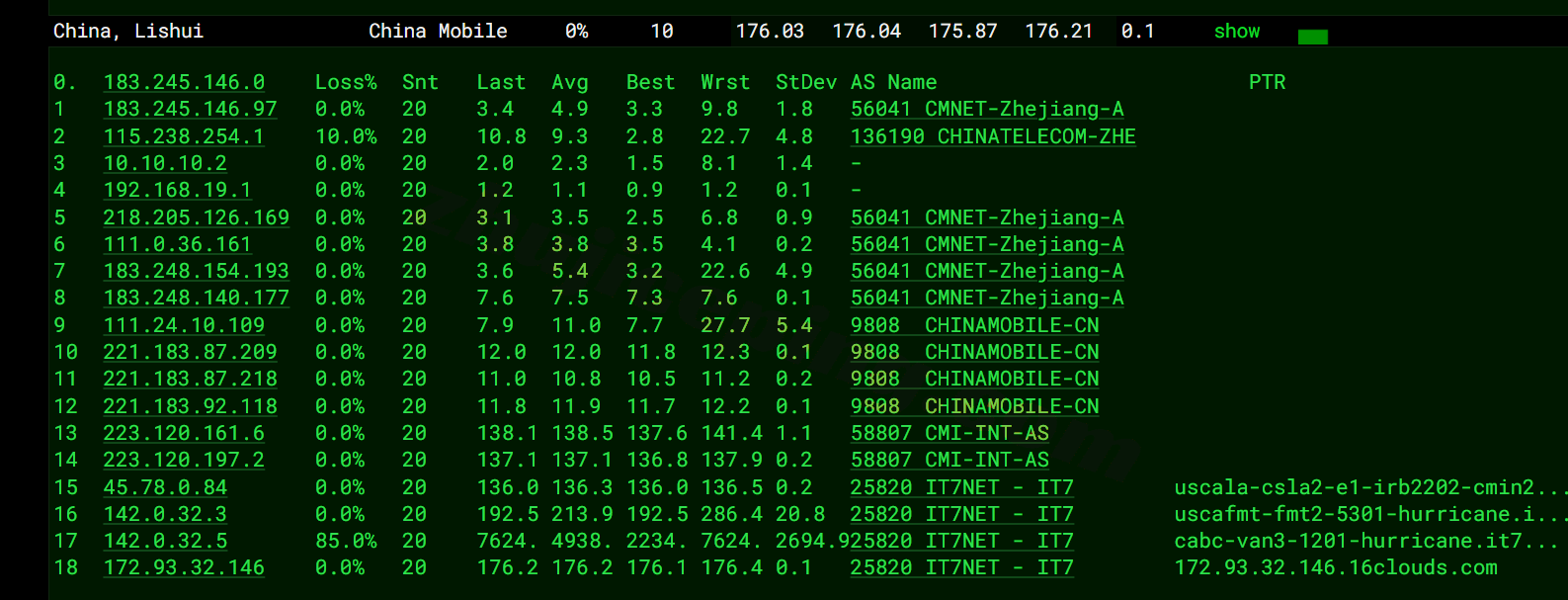Click the '176.03' latency value in summary row
This screenshot has width=1568, height=600.
pyautogui.click(x=770, y=32)
